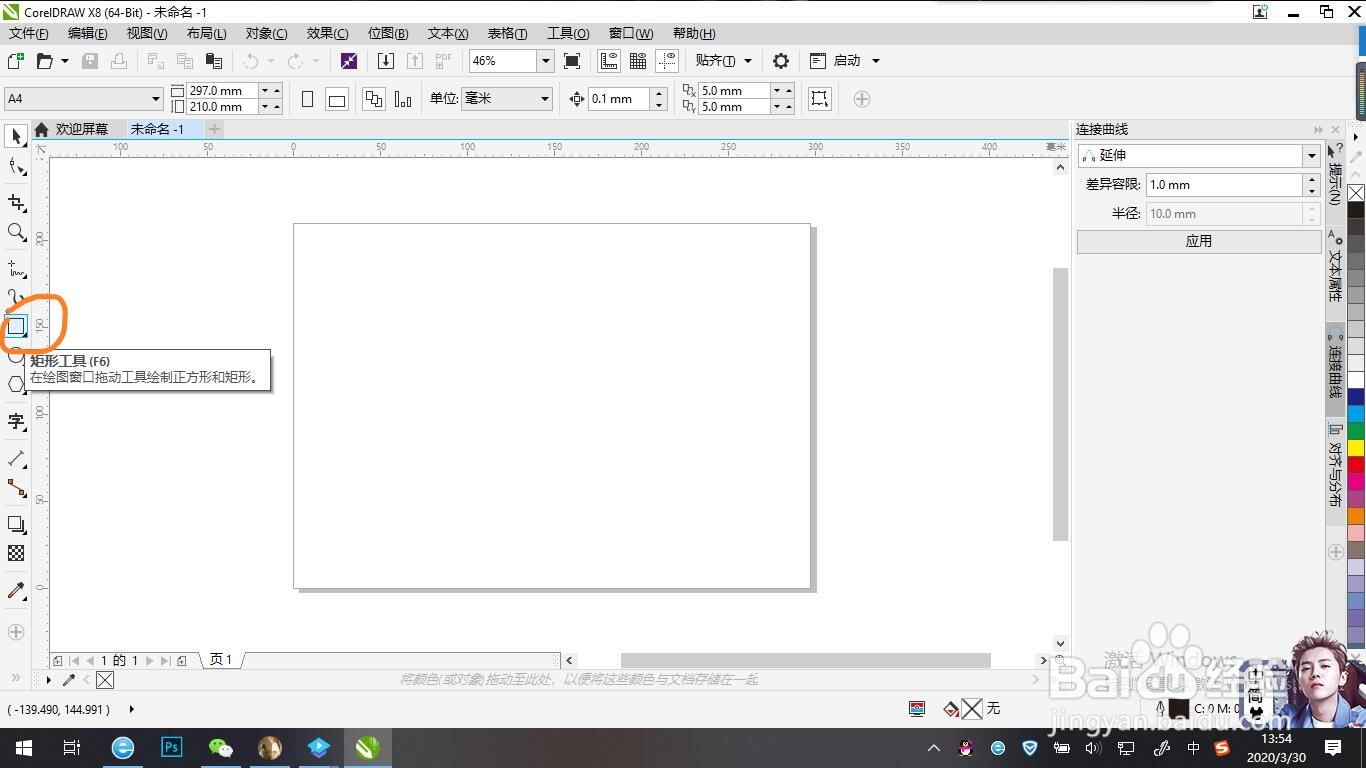Select the Rectangle tool (F6)

pyautogui.click(x=16, y=326)
